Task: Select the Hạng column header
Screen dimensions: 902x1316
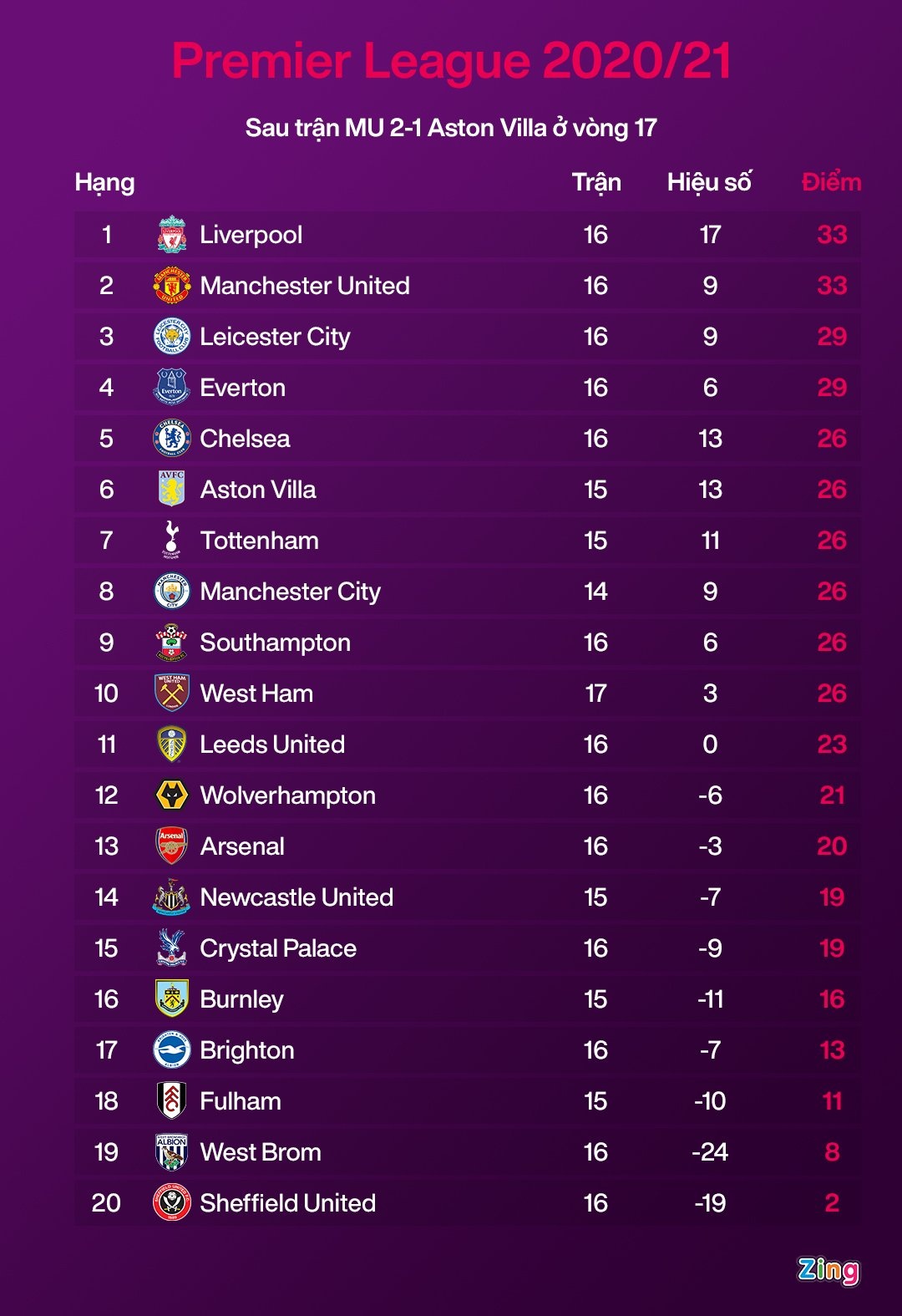Action: [104, 182]
